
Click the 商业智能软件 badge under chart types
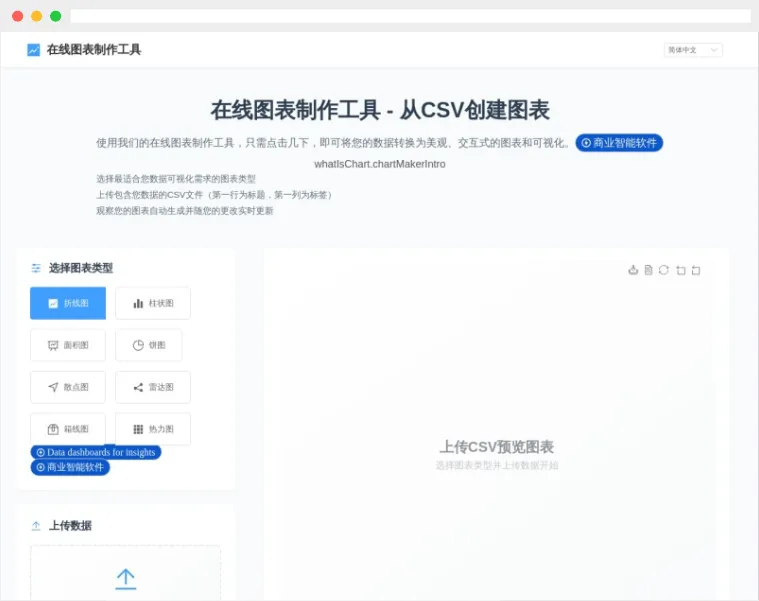click(70, 467)
